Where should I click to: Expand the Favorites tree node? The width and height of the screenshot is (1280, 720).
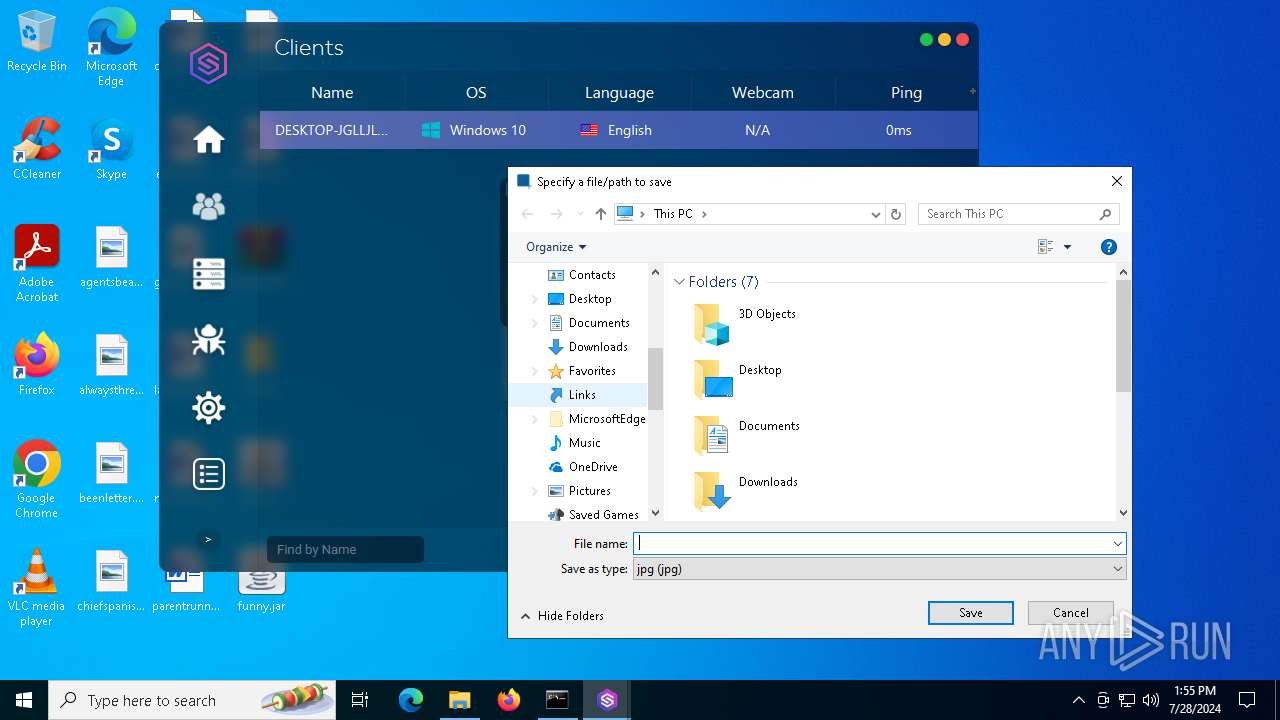(x=535, y=371)
